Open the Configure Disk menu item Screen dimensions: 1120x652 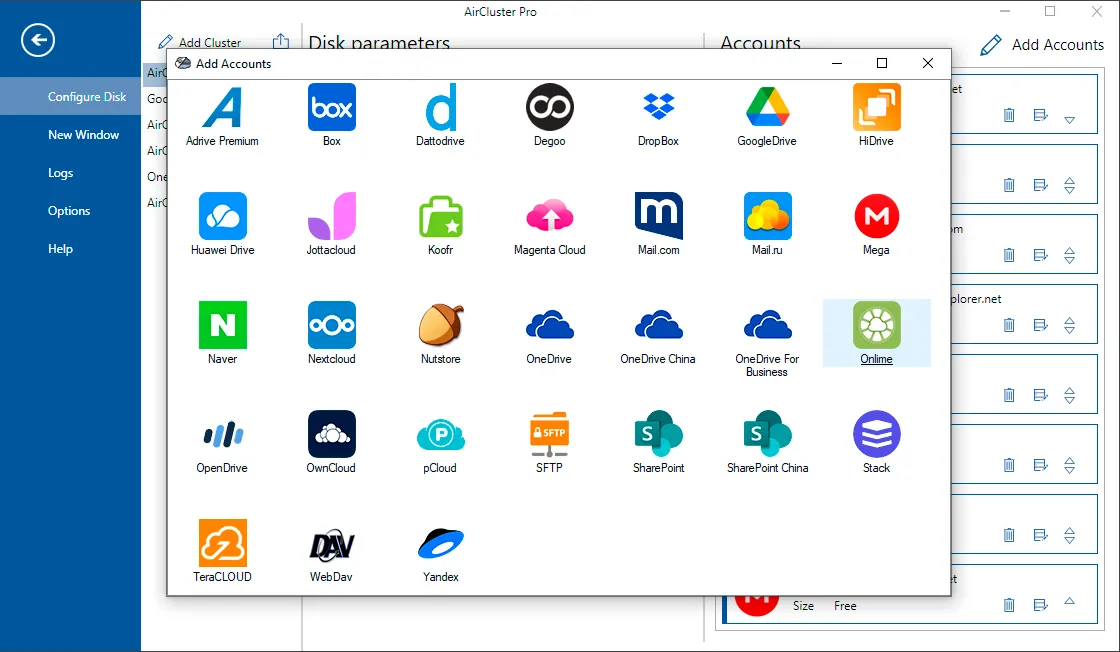point(70,96)
